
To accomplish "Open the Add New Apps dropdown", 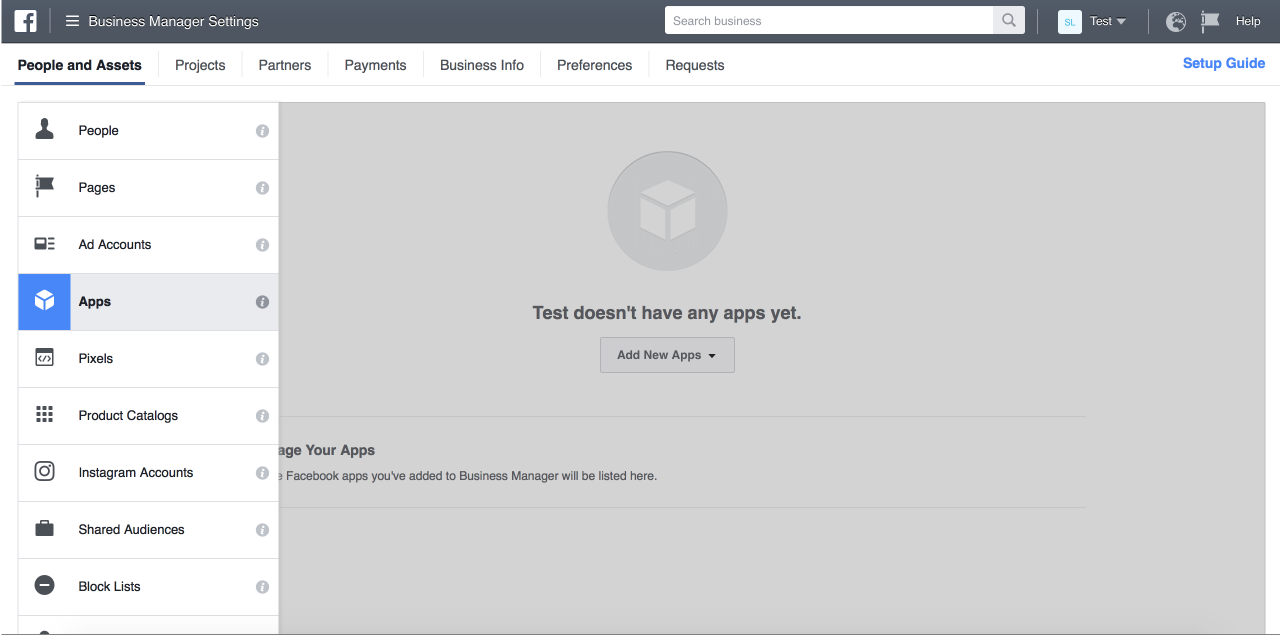I will click(667, 355).
